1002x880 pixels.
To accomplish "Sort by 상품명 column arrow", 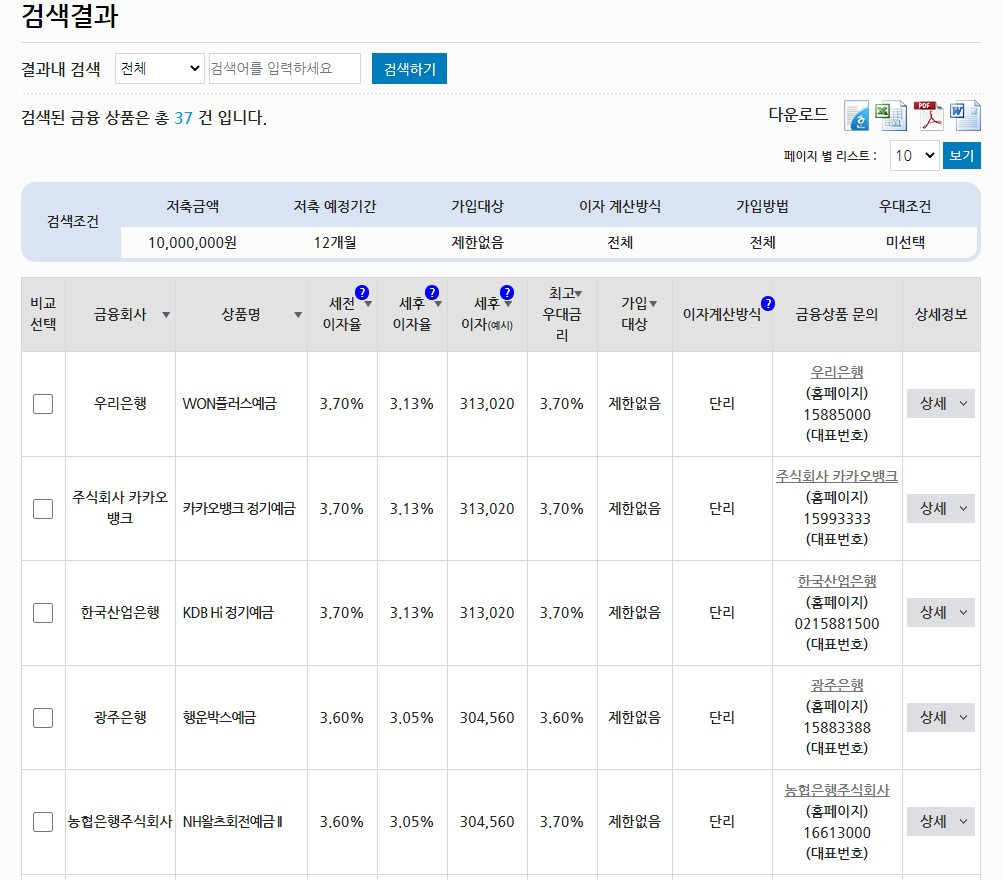I will [x=298, y=315].
